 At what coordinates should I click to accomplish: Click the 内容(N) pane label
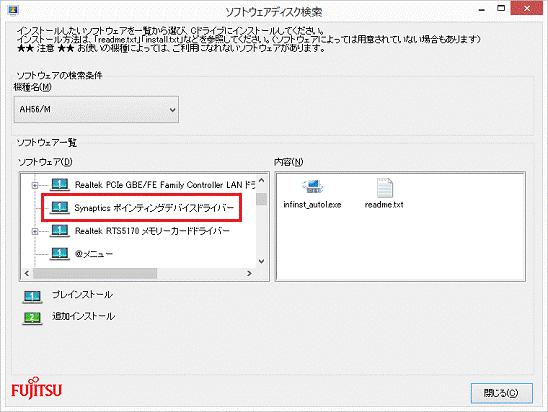tap(289, 162)
